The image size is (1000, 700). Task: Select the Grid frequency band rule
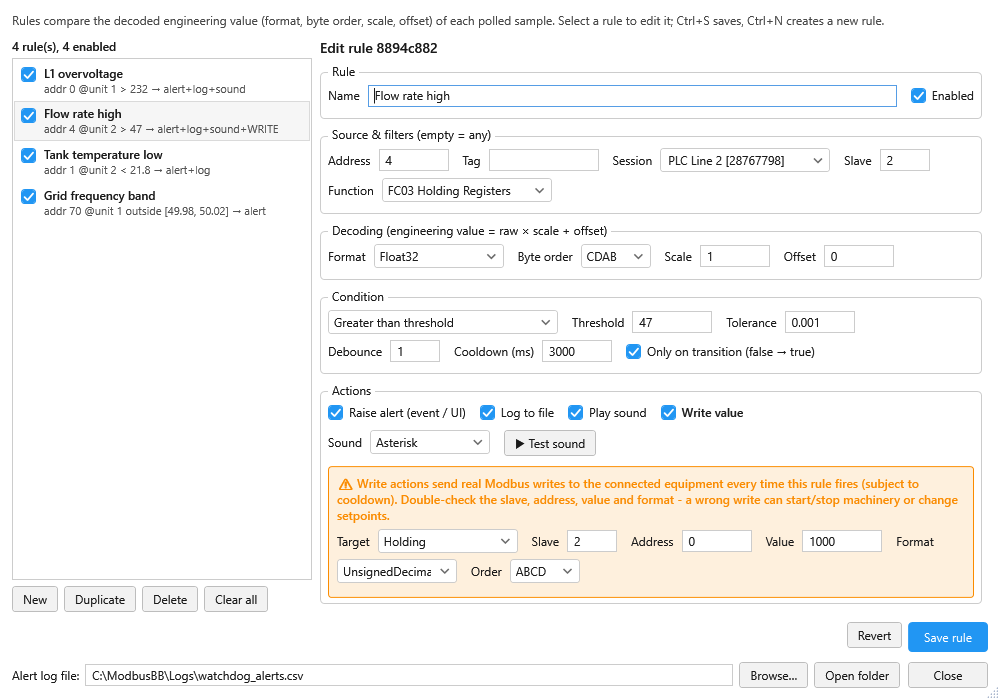(162, 203)
